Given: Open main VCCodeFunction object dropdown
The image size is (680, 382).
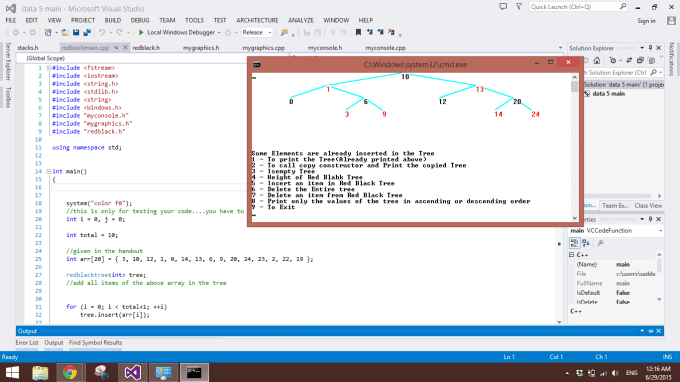Looking at the screenshot, I should click(x=660, y=231).
